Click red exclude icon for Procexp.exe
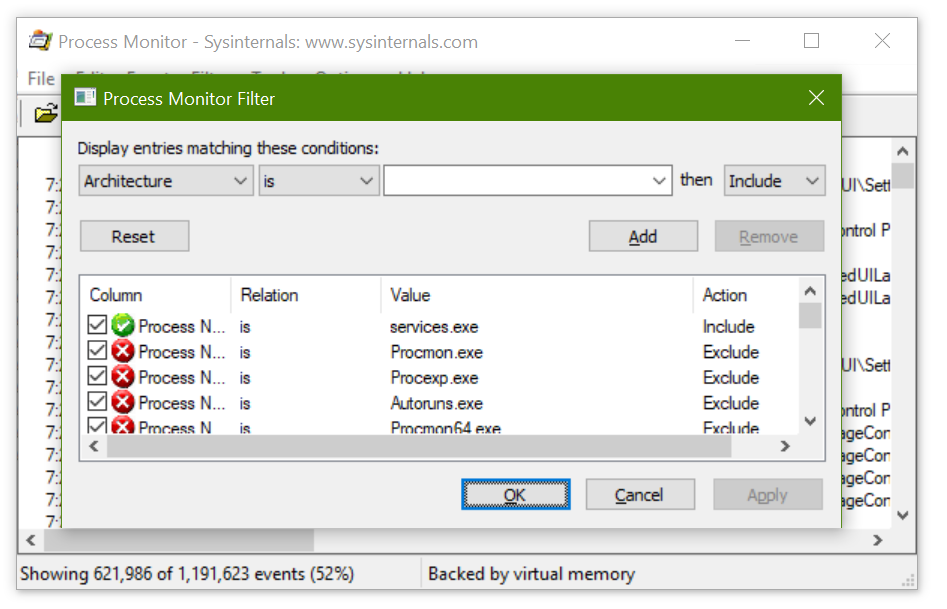This screenshot has height=609, width=947. tap(123, 376)
